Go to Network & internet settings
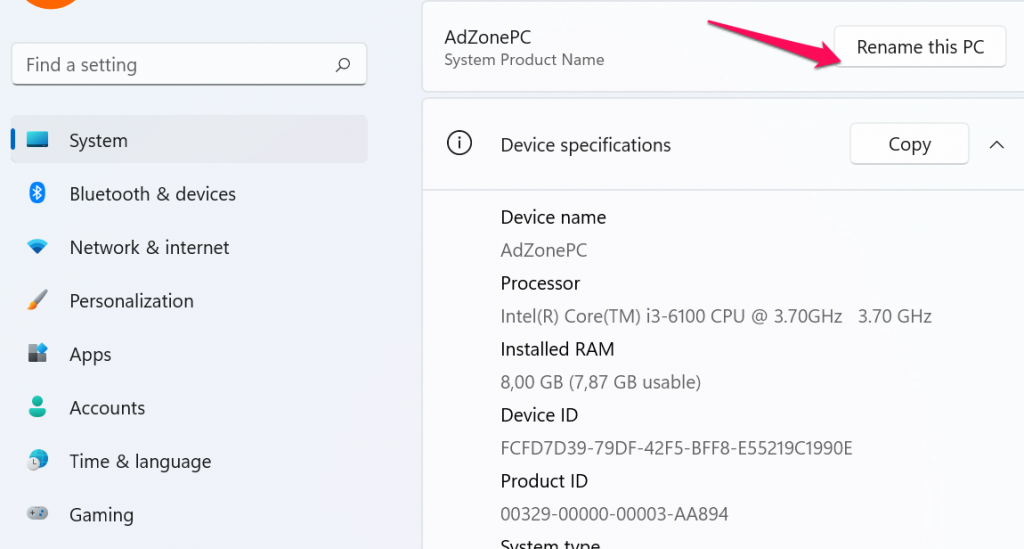 click(189, 247)
